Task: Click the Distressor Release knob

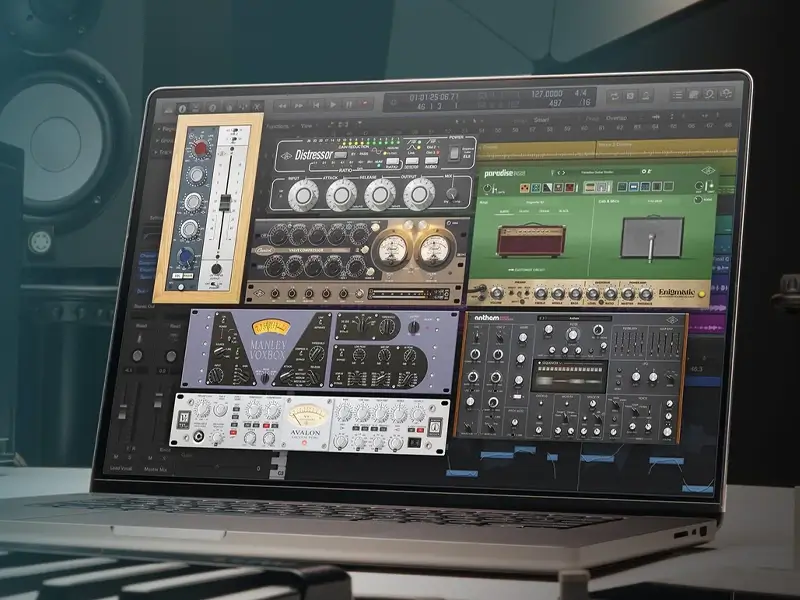Action: (380, 194)
